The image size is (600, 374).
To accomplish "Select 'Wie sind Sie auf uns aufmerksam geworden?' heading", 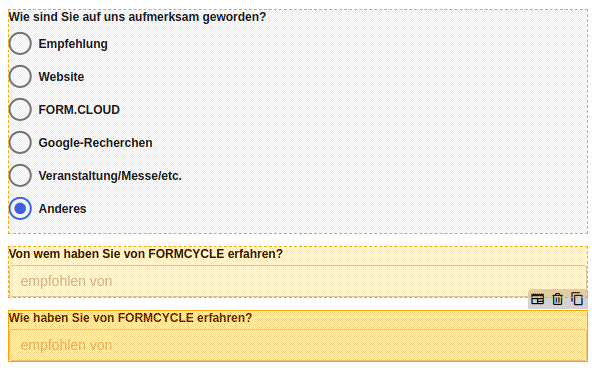I will point(137,17).
